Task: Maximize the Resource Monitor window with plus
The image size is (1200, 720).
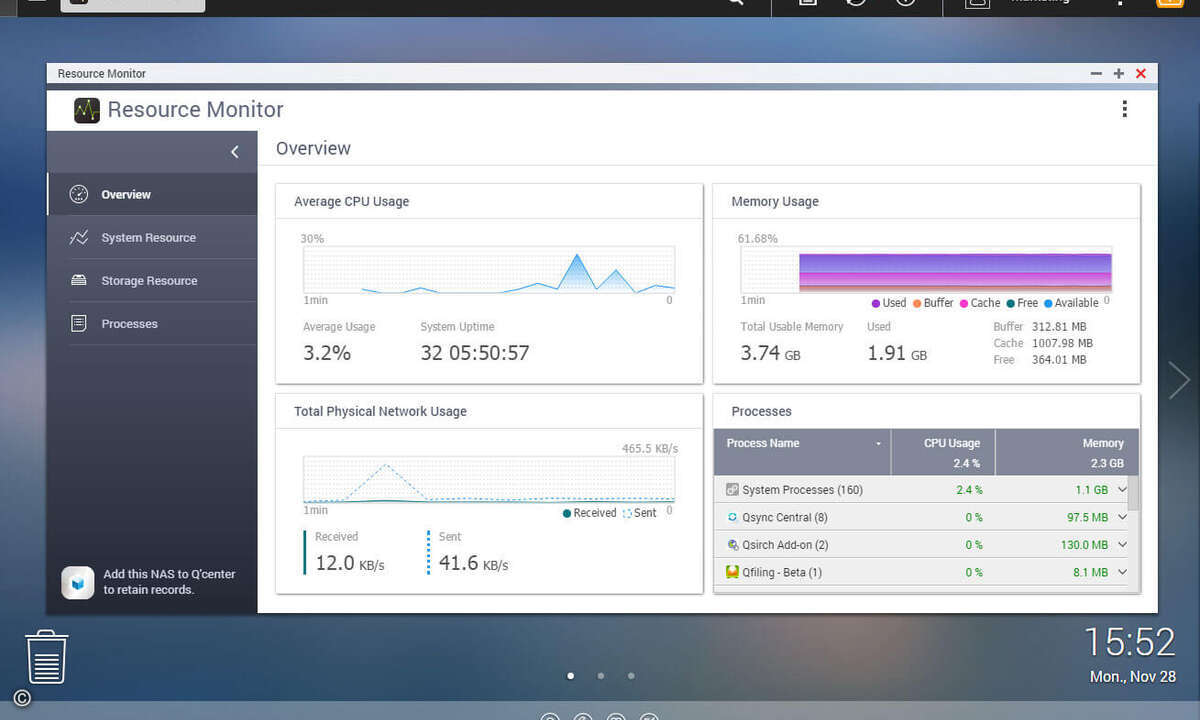Action: pos(1119,74)
